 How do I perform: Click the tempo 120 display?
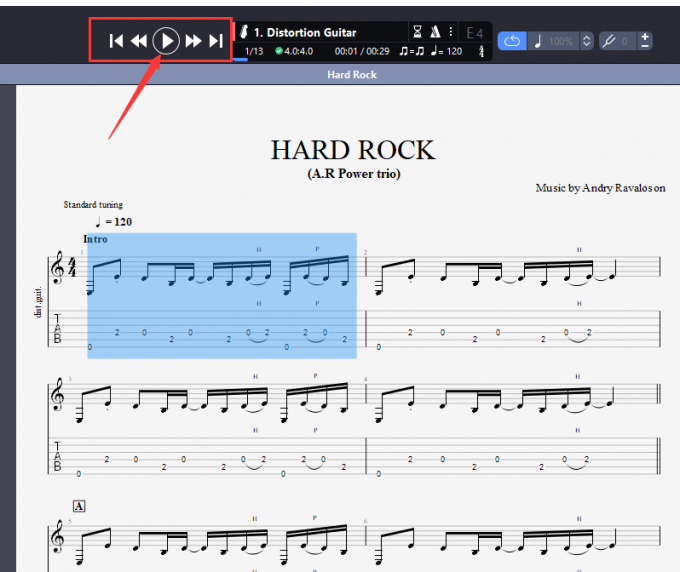click(x=446, y=51)
